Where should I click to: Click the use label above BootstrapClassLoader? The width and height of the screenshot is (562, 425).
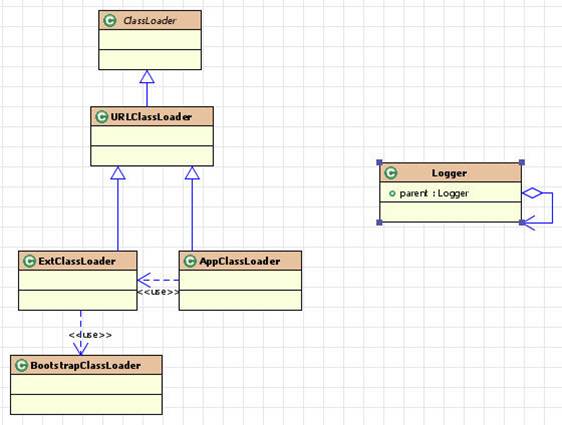point(90,335)
